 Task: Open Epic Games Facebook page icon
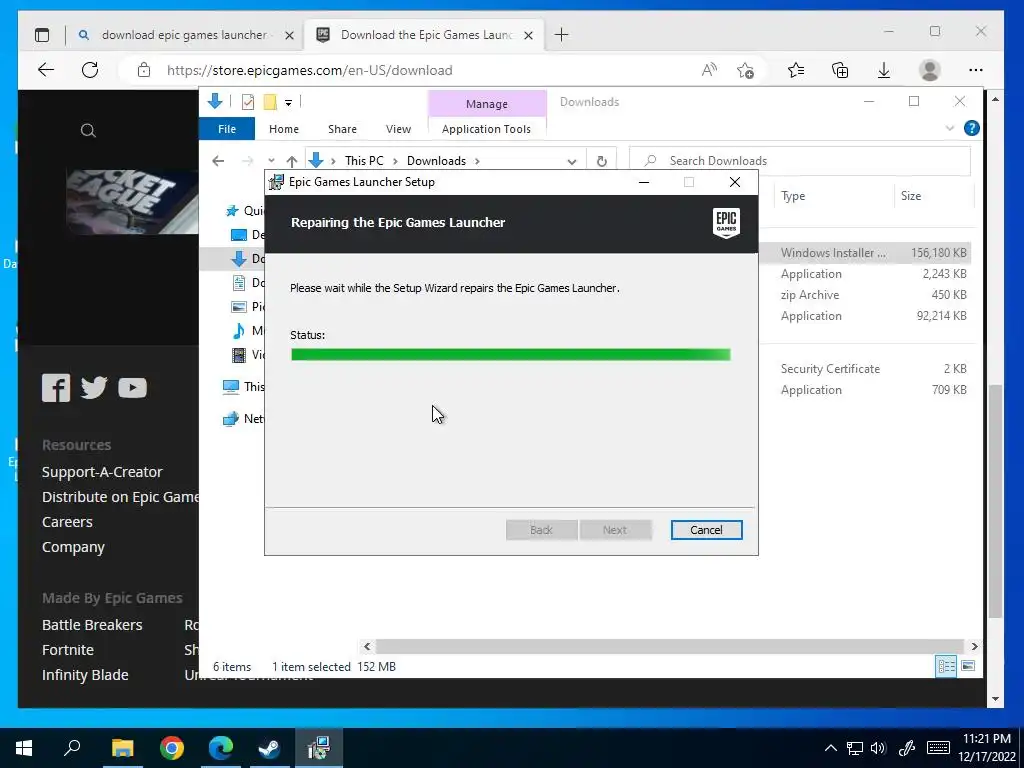[x=56, y=388]
